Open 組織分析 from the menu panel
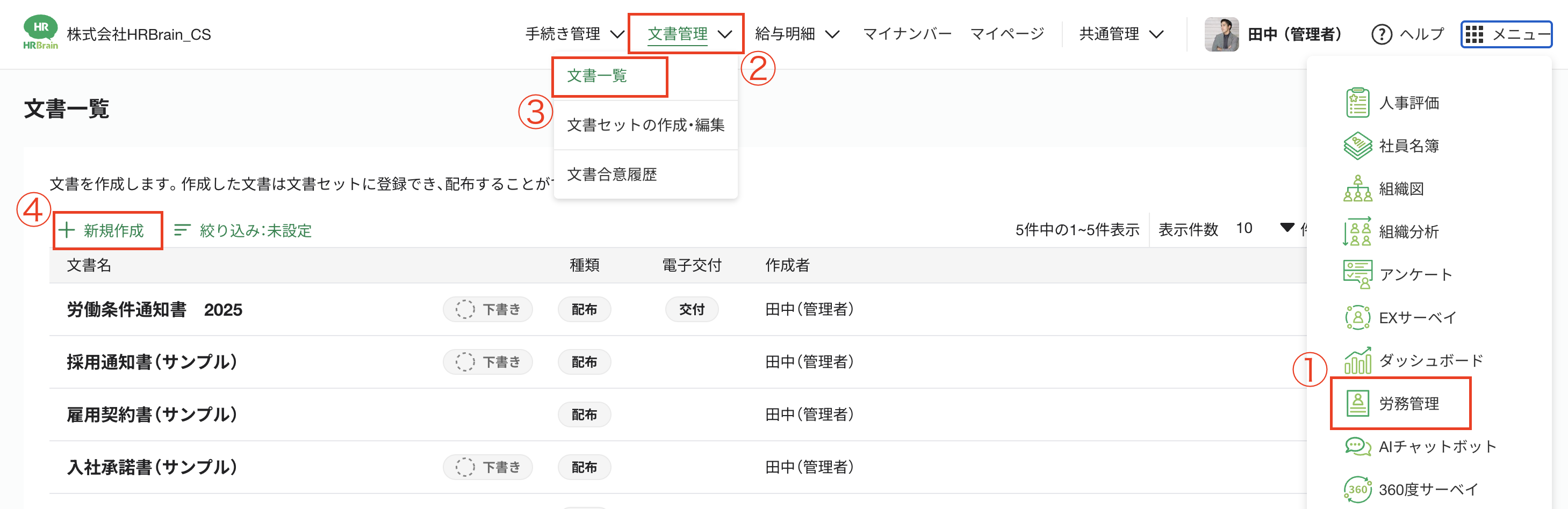Image resolution: width=1568 pixels, height=509 pixels. (1357, 232)
